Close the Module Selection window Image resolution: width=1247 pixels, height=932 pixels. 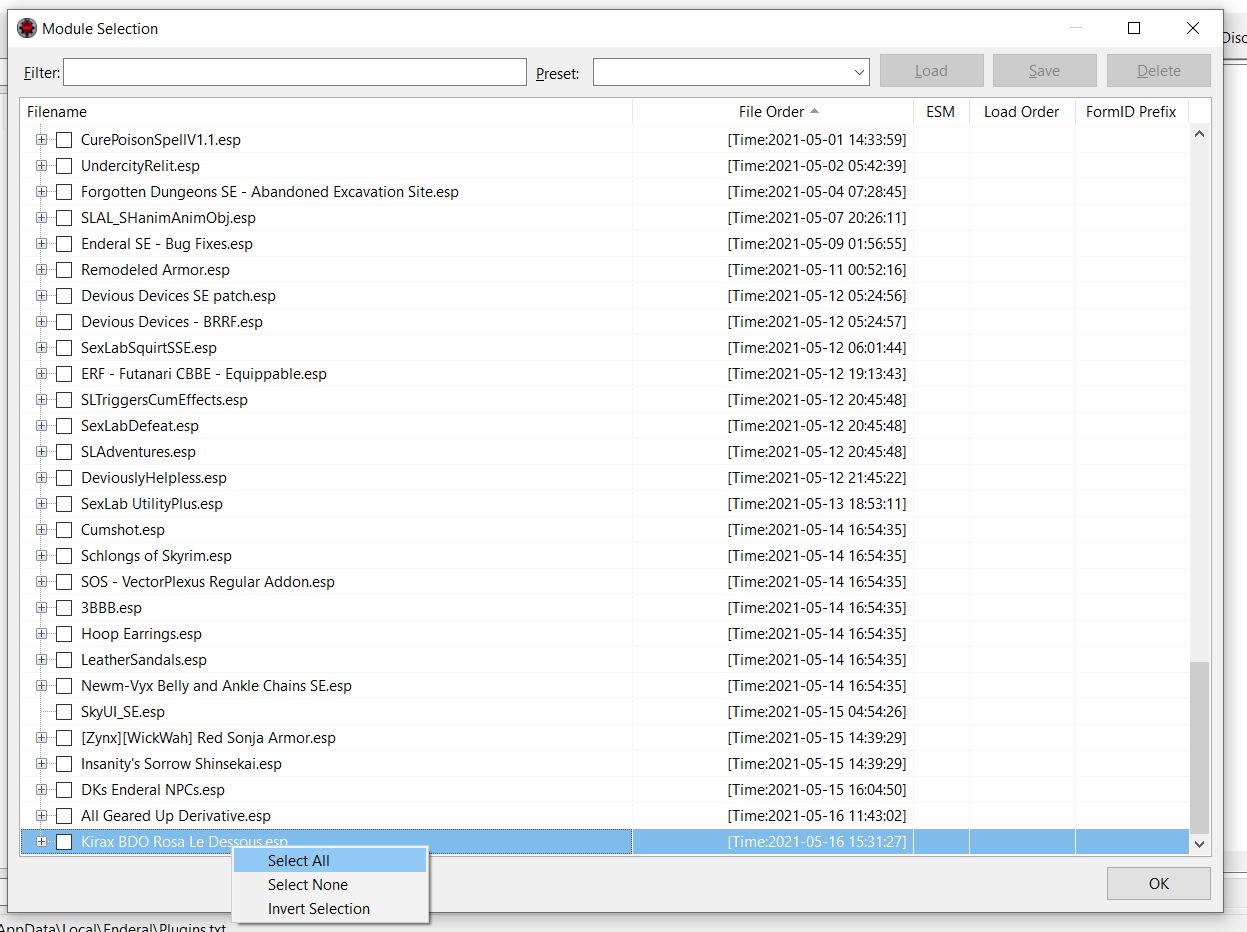(1193, 28)
